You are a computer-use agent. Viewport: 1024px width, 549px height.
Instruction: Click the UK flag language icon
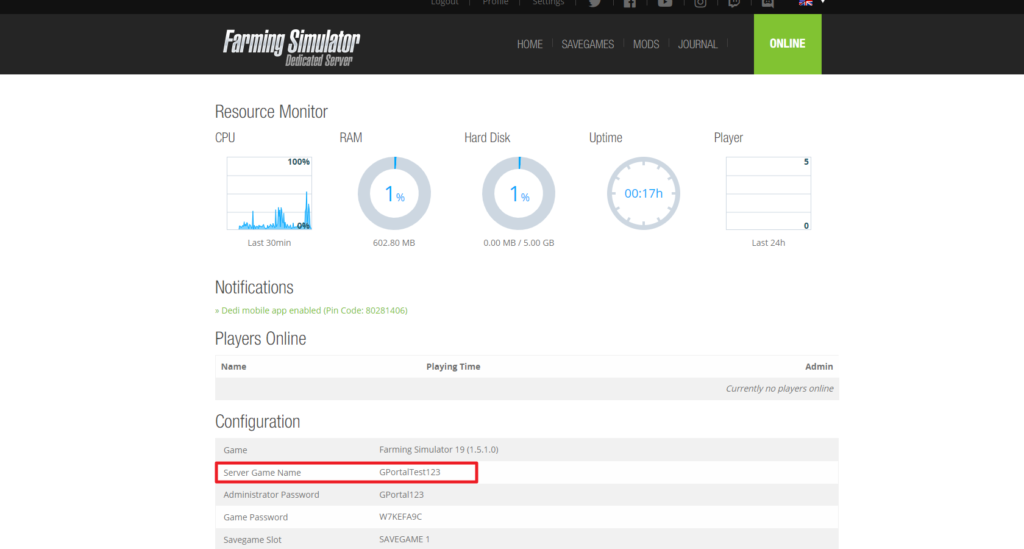(x=806, y=3)
